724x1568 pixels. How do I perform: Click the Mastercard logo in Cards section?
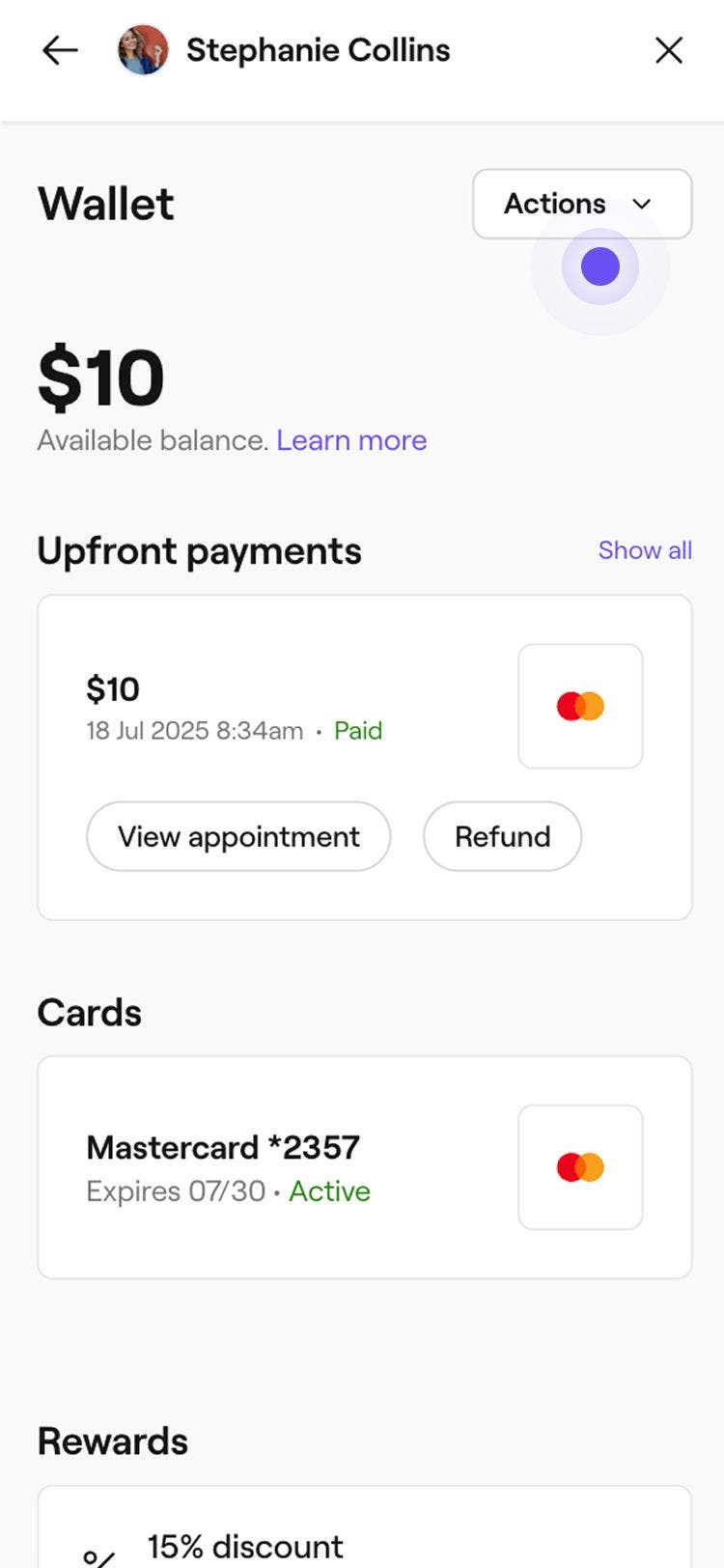click(x=580, y=1167)
